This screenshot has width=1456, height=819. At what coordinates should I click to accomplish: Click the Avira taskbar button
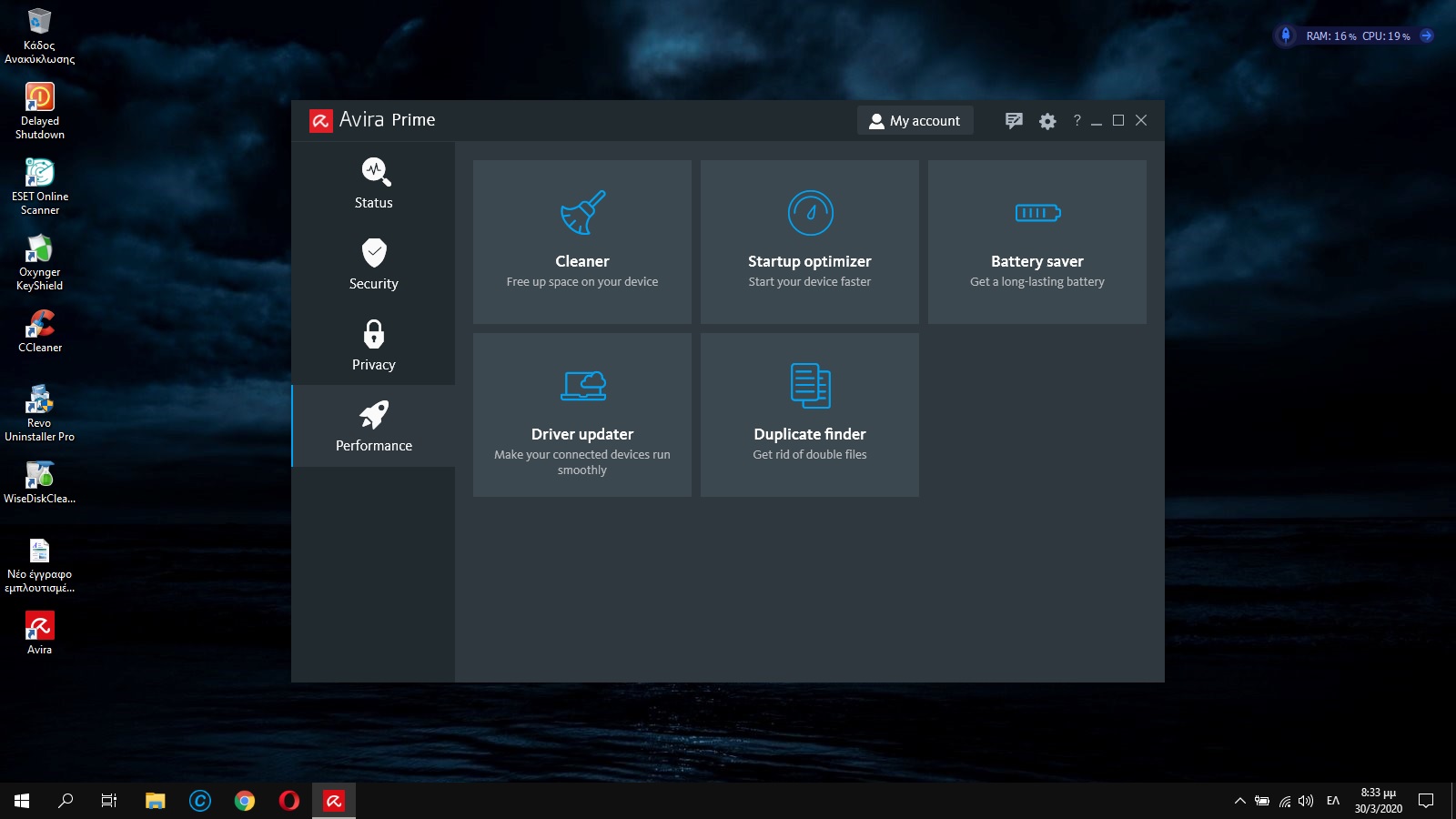pos(334,801)
